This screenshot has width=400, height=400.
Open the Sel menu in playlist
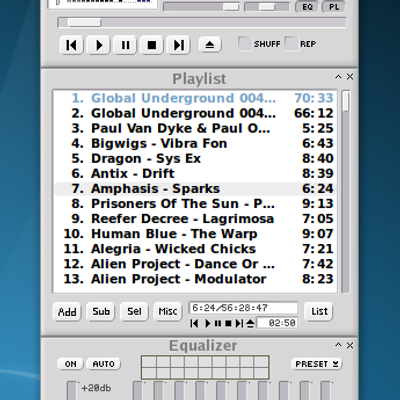134,312
